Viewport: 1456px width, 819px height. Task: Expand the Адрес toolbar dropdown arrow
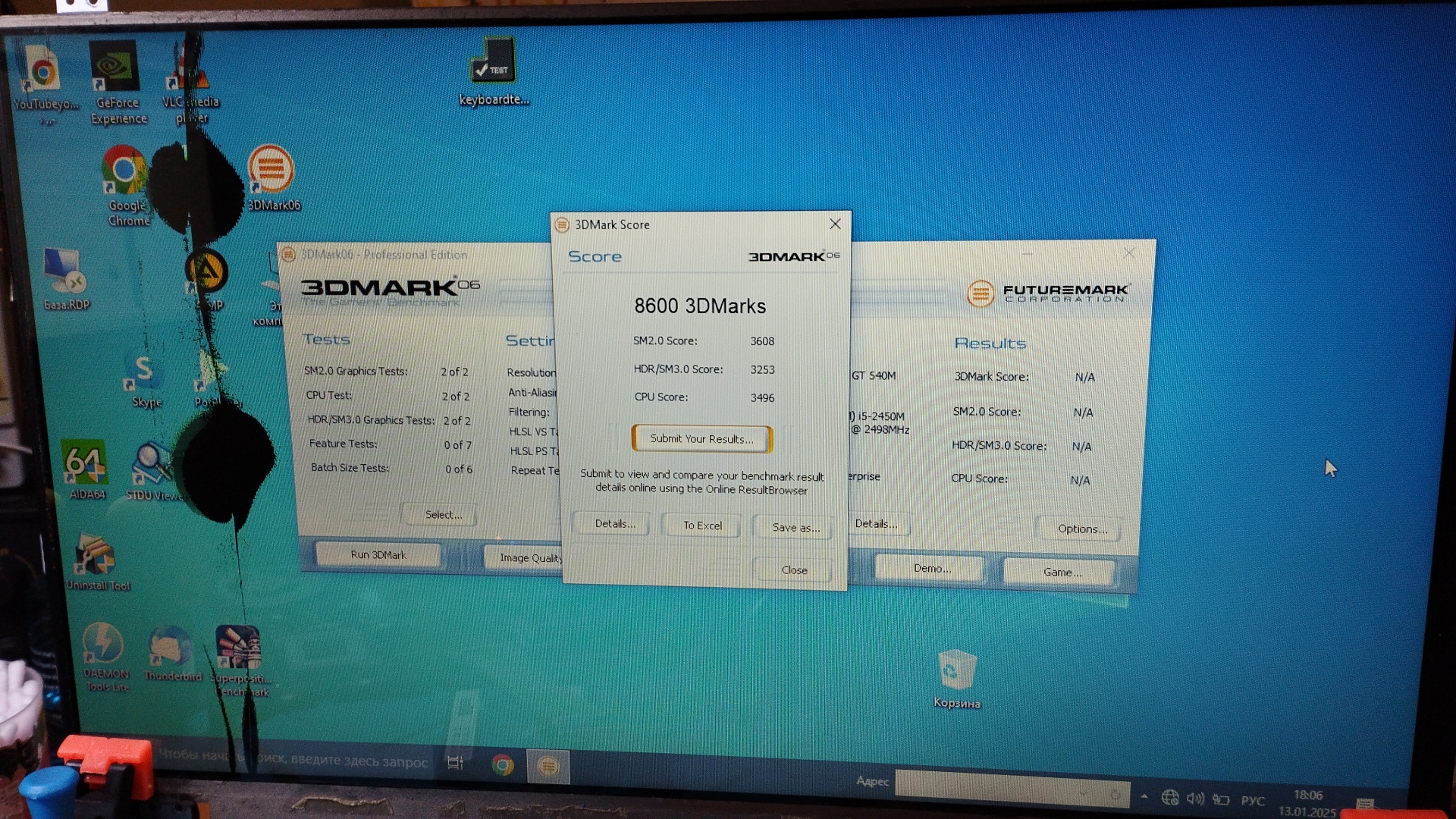(x=1083, y=793)
